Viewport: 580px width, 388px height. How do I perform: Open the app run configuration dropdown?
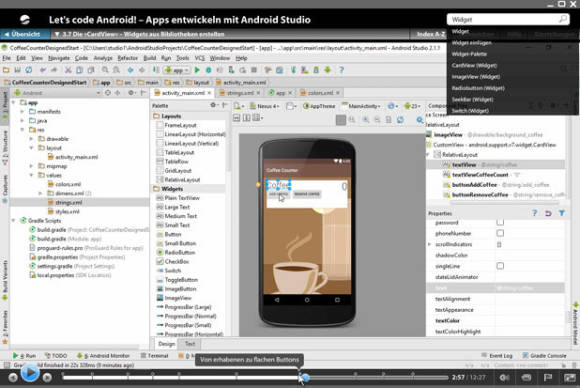coord(178,70)
